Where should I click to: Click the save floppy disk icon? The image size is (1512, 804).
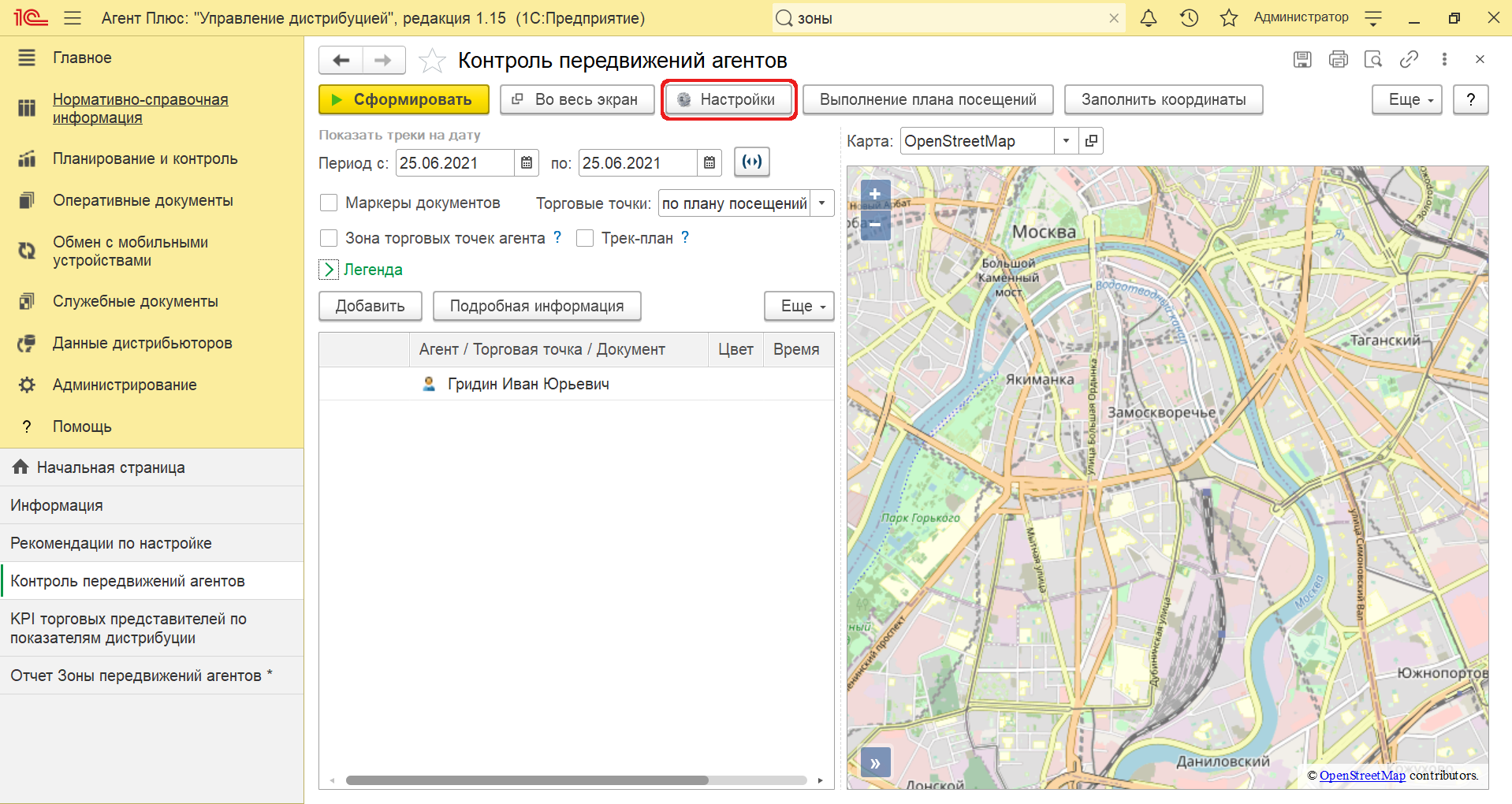tap(1302, 59)
